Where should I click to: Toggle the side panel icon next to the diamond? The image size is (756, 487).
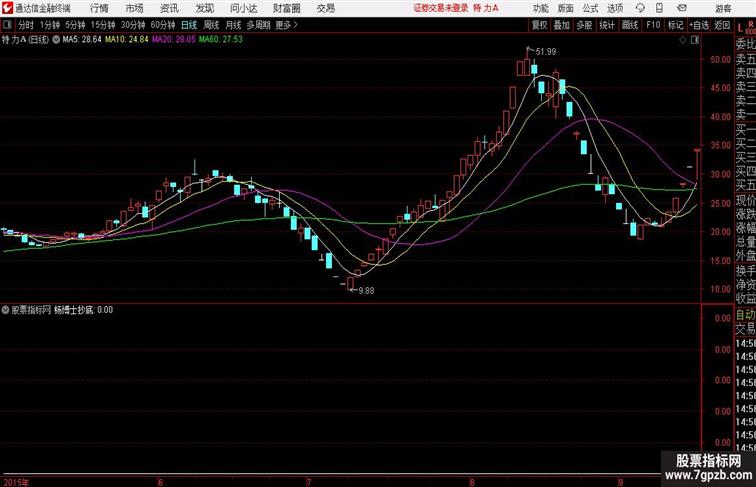[x=695, y=40]
